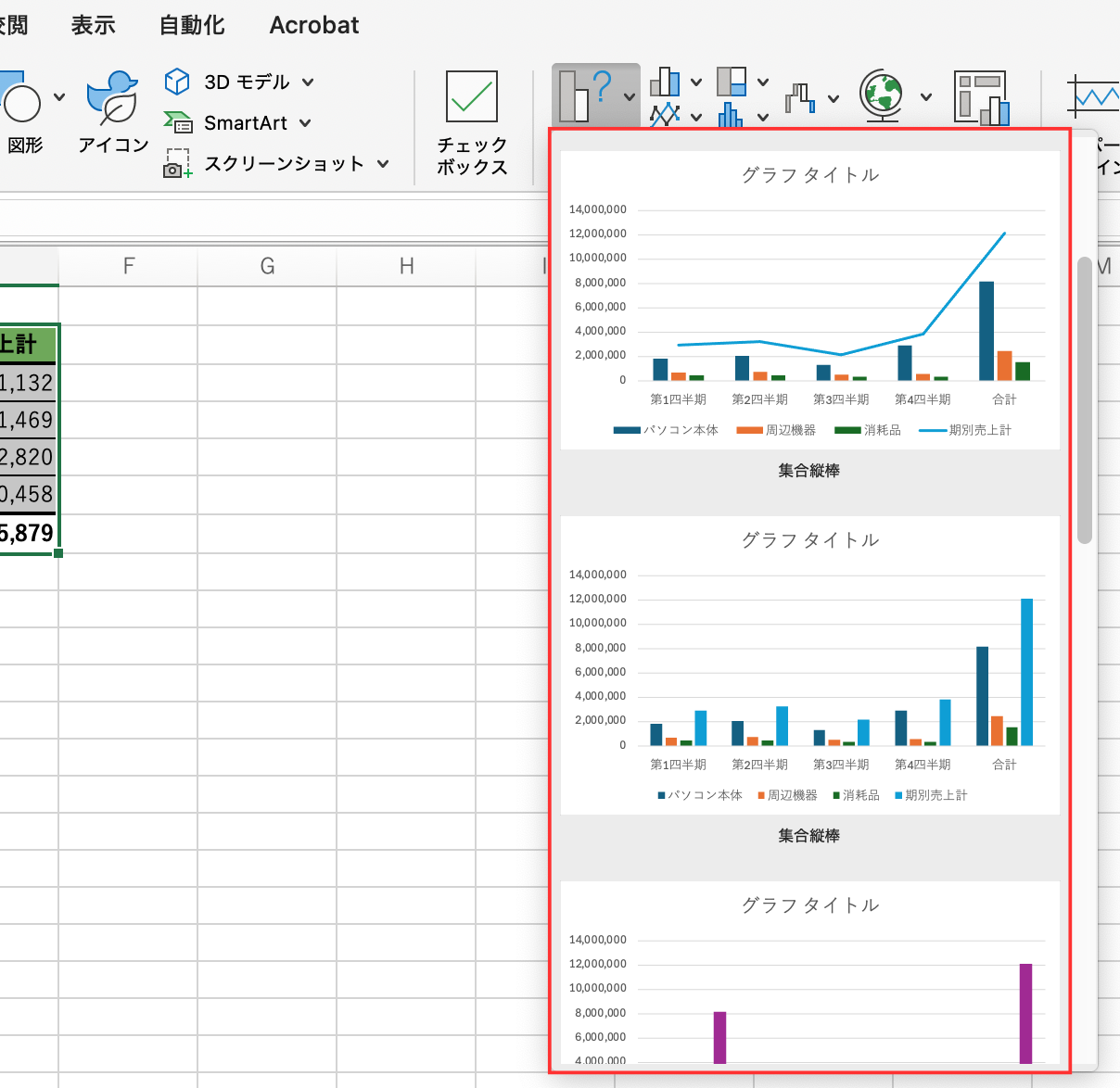This screenshot has width=1120, height=1088.
Task: Click the chart list vertical scrollbar
Action: click(1084, 399)
